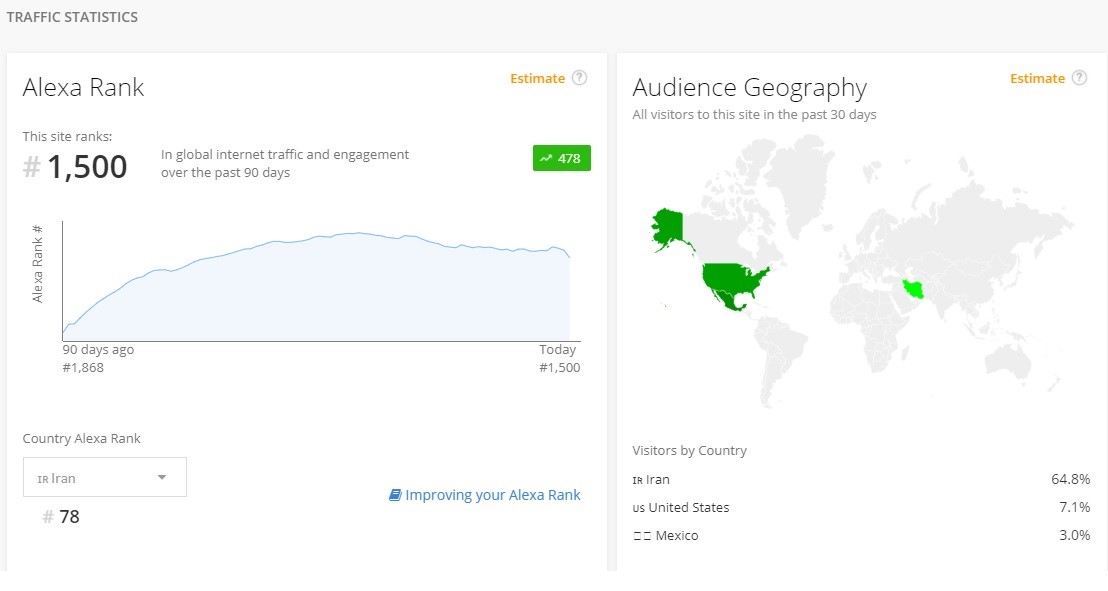Open the Improving your Alexa Rank link
The image size is (1108, 591).
click(492, 495)
